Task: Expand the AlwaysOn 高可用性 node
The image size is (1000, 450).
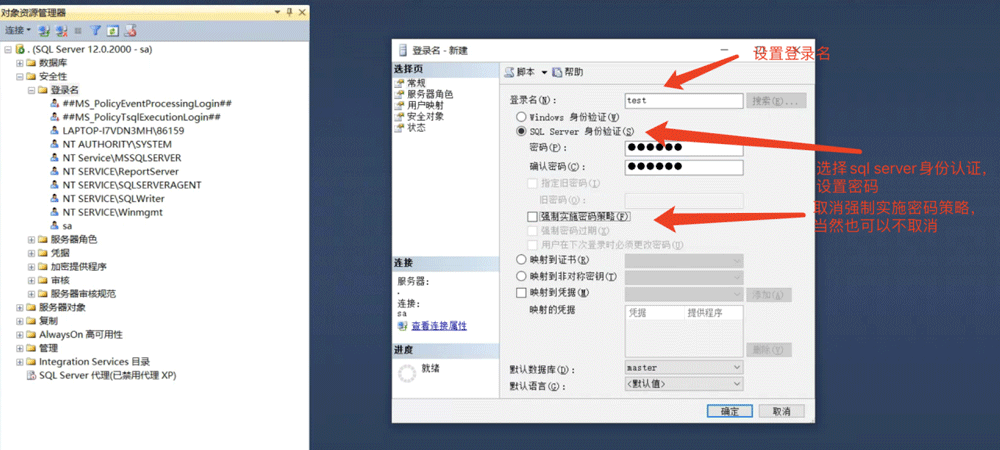Action: (x=19, y=335)
